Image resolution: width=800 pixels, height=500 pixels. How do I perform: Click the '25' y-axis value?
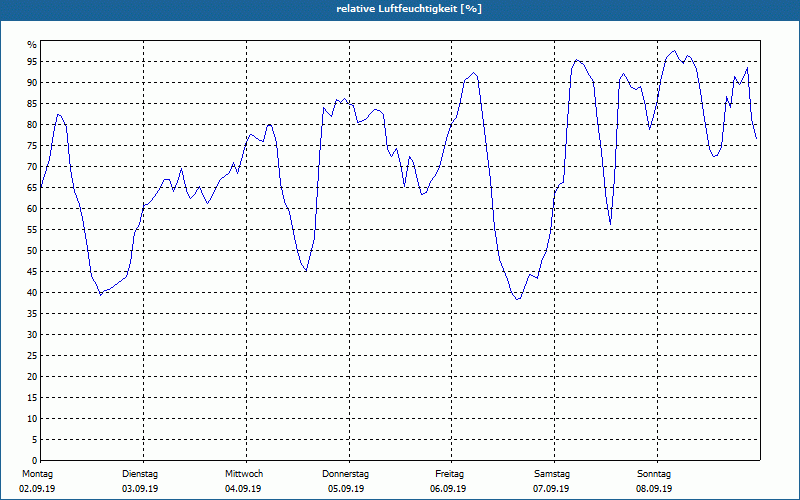click(x=32, y=356)
